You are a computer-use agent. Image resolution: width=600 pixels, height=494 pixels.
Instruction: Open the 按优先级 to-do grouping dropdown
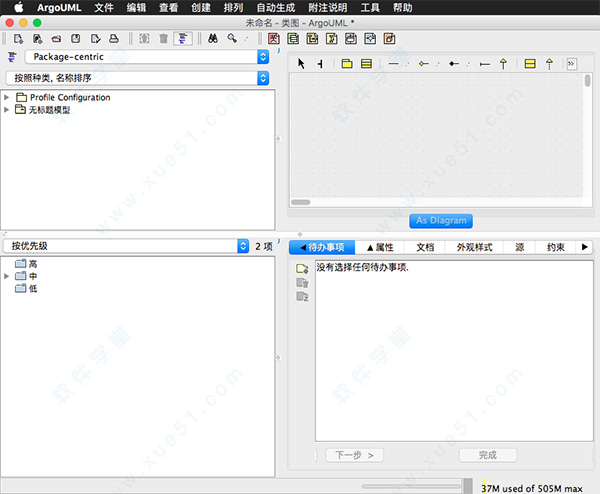click(126, 246)
